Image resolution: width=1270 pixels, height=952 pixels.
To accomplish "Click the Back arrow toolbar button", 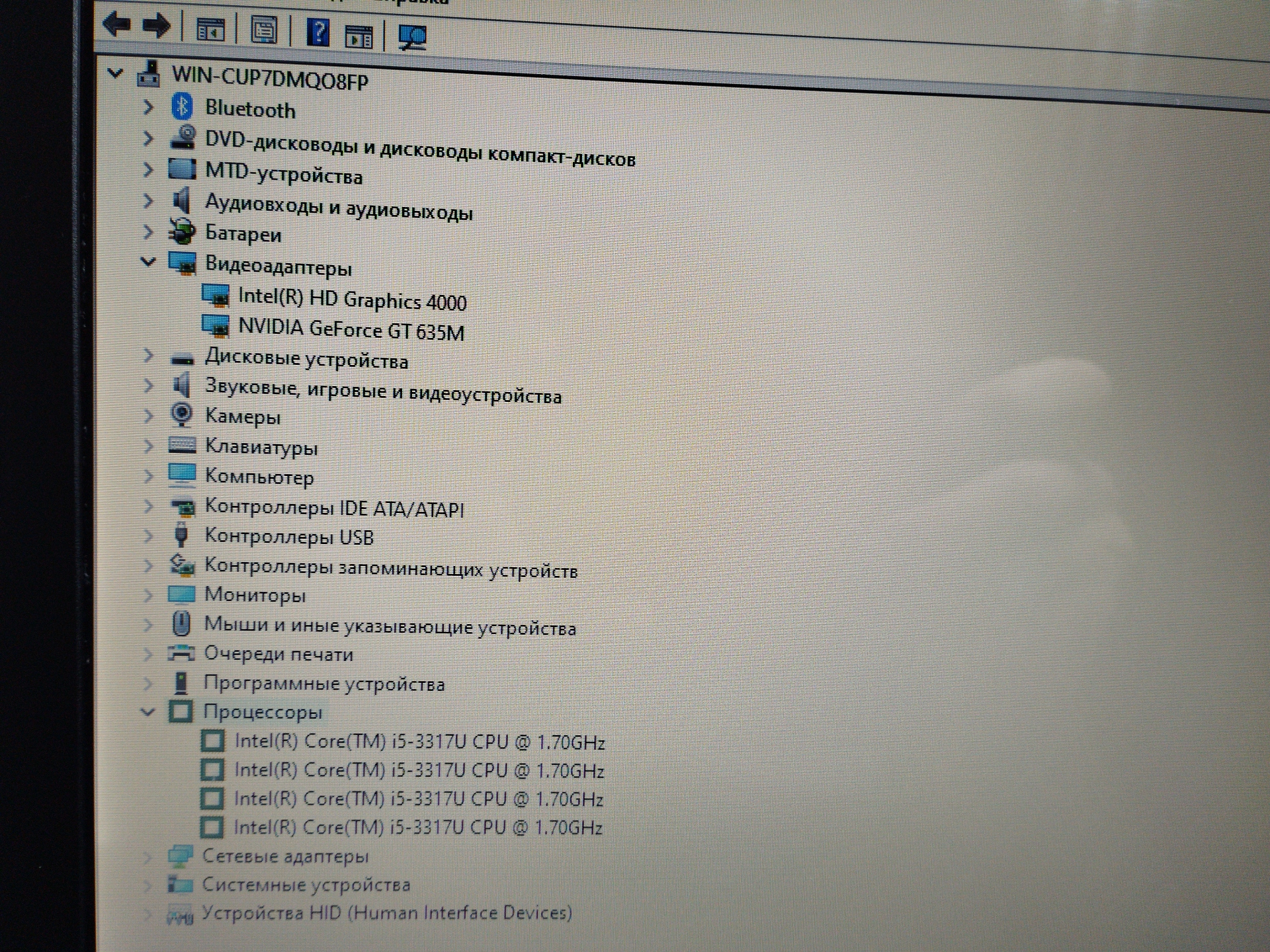I will pyautogui.click(x=117, y=24).
